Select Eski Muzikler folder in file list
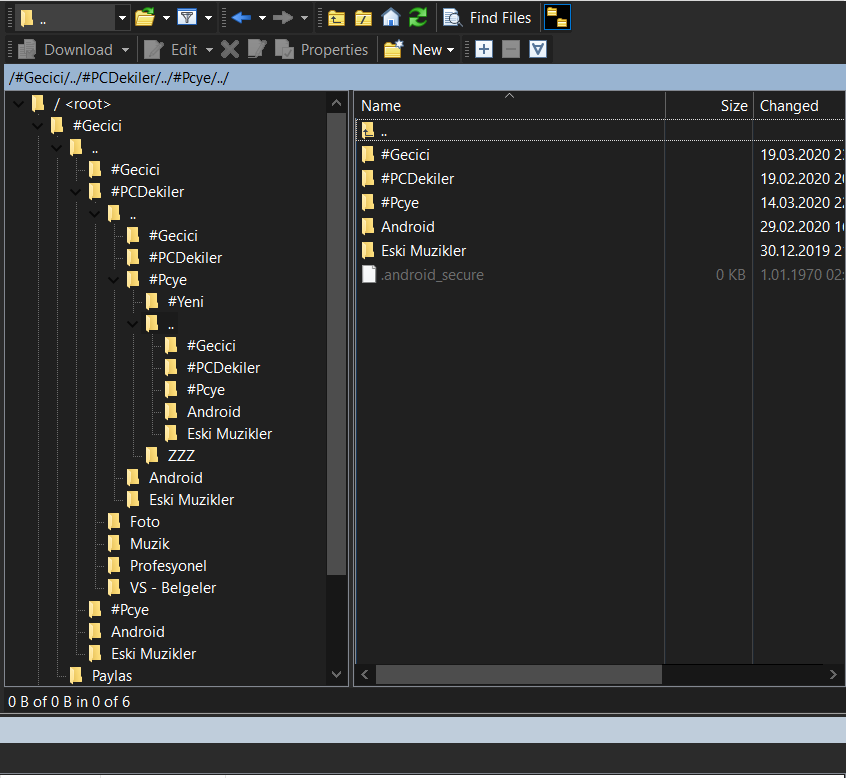The height and width of the screenshot is (778, 846). tap(423, 251)
